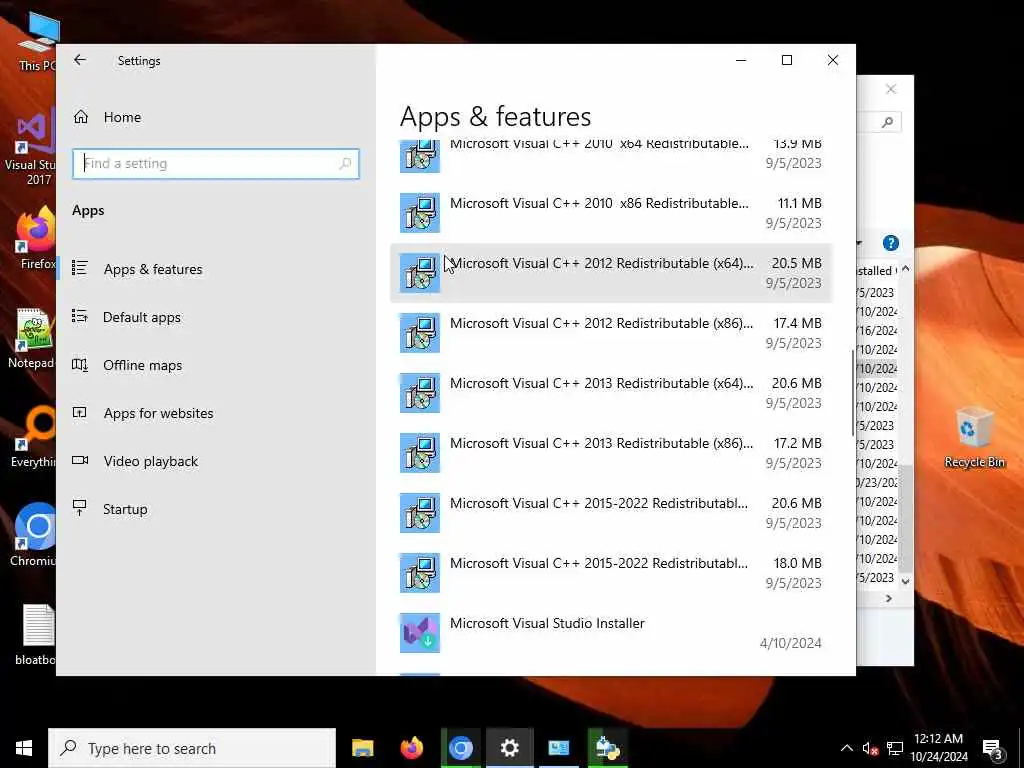Image resolution: width=1024 pixels, height=768 pixels.
Task: Open Firefox from the taskbar
Action: click(411, 748)
